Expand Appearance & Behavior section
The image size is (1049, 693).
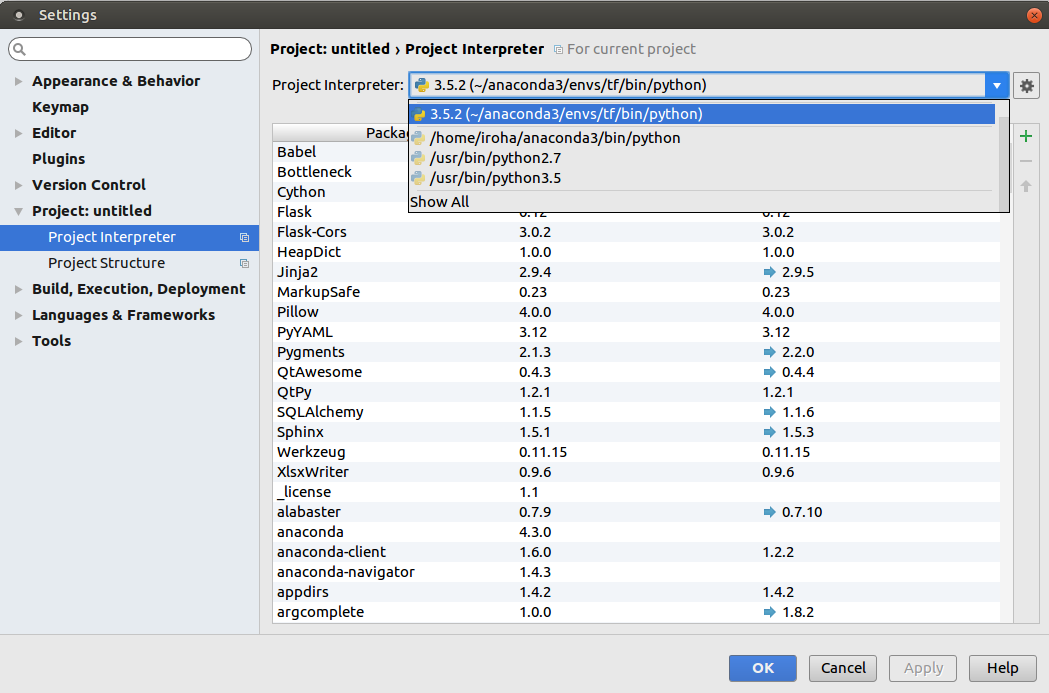tap(19, 82)
